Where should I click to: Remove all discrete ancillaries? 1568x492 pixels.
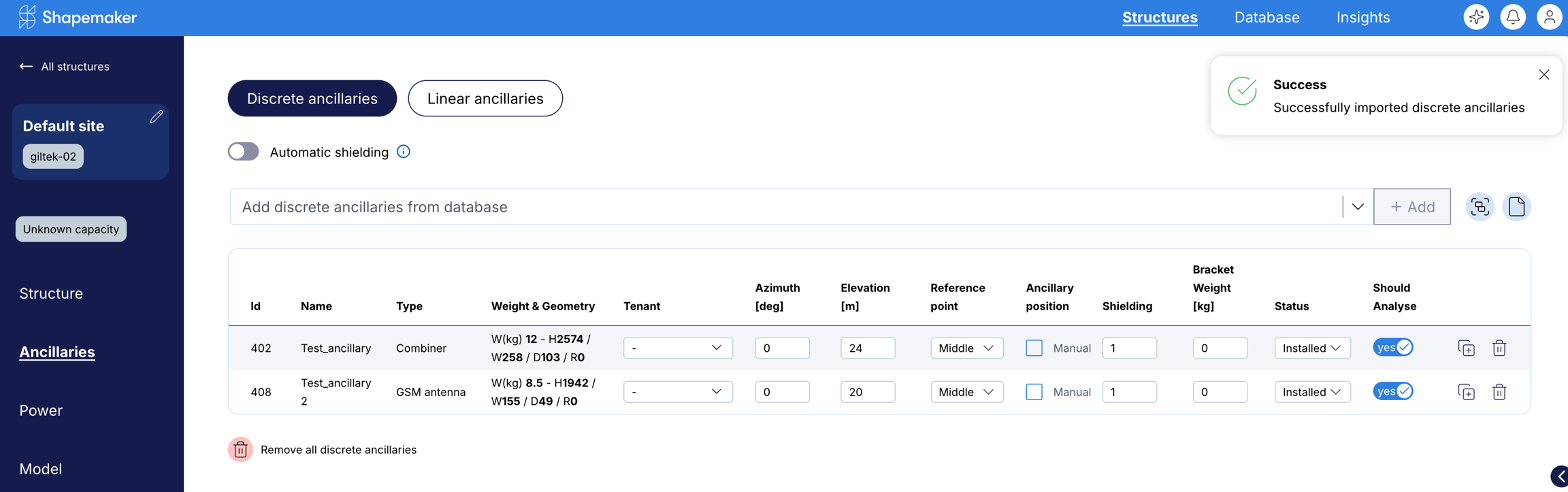point(240,450)
